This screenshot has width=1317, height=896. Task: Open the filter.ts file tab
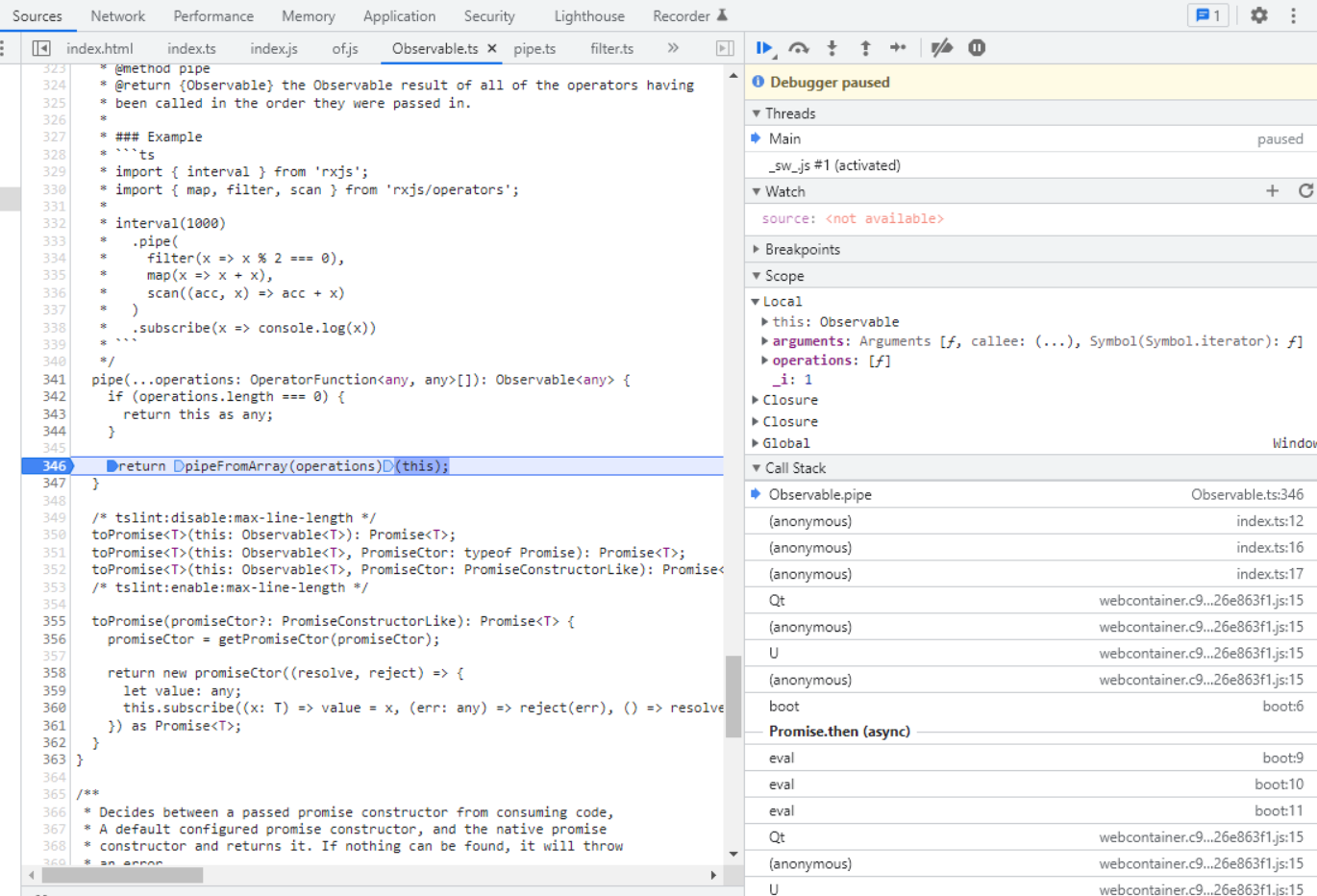[611, 48]
